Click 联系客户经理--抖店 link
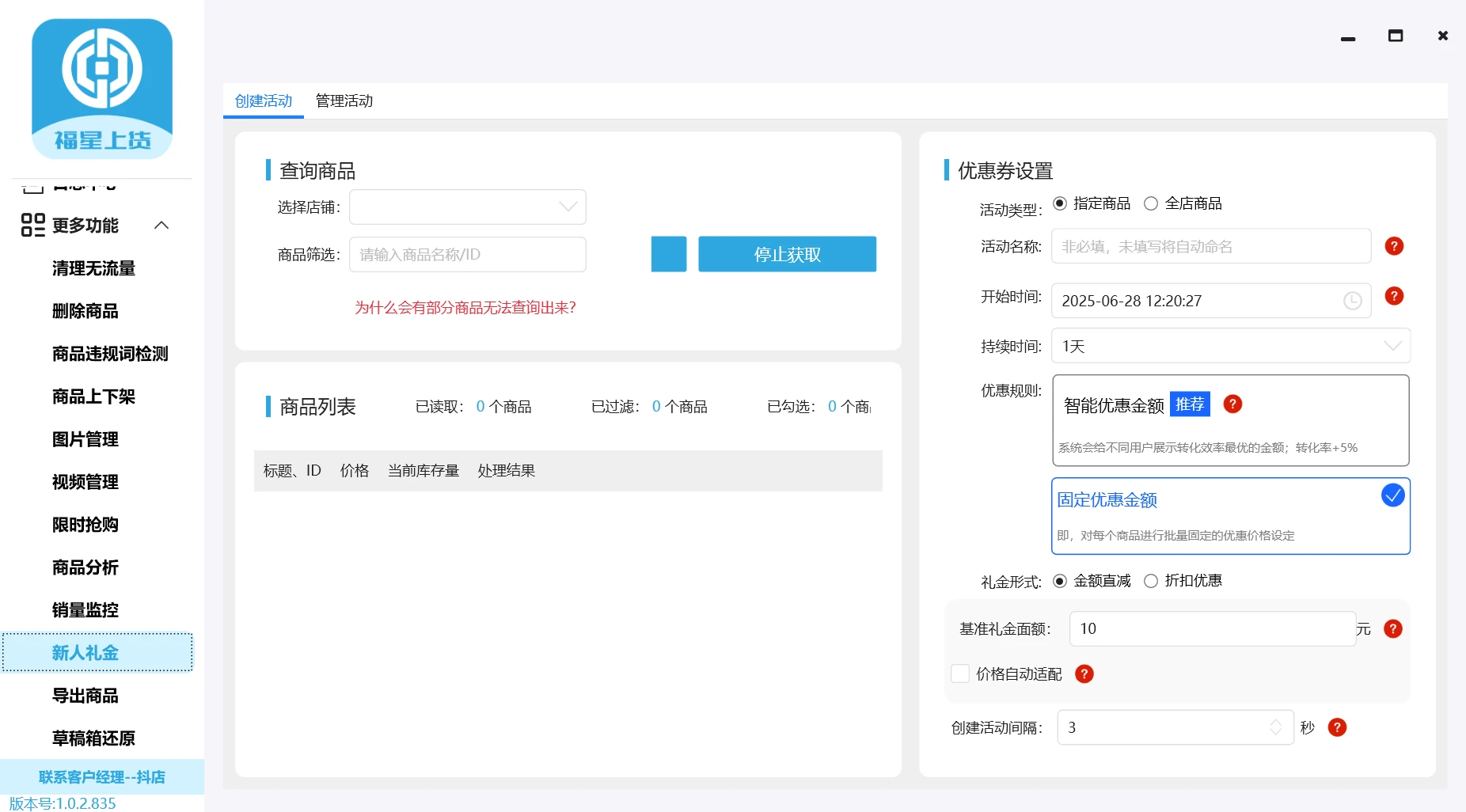Image resolution: width=1466 pixels, height=812 pixels. tap(102, 777)
